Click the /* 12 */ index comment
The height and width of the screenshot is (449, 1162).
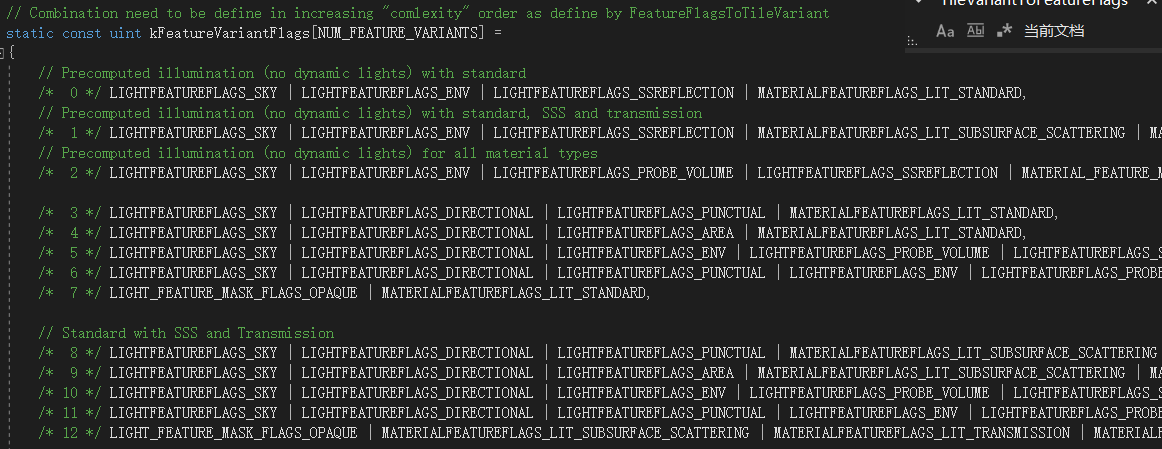pyautogui.click(x=71, y=433)
